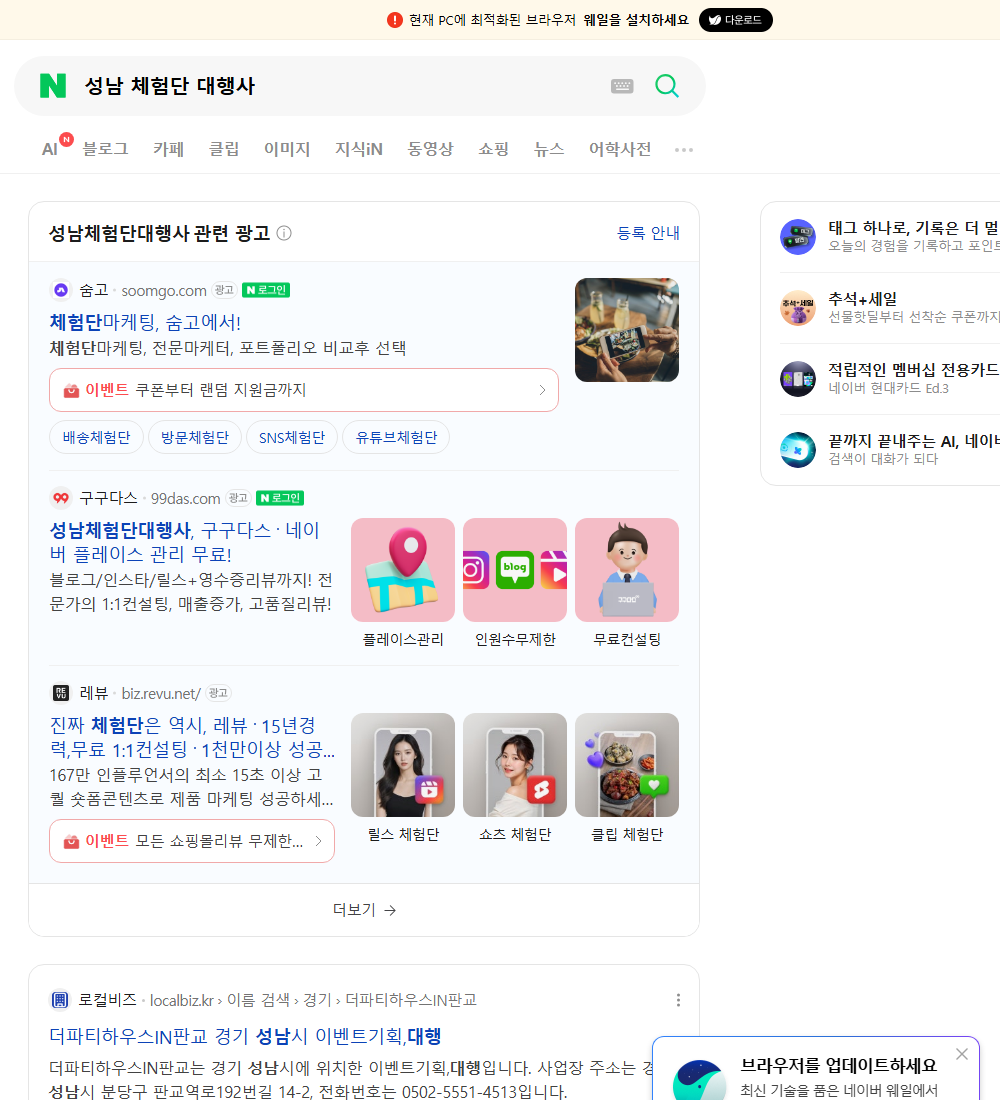Open the biz.revu.net/ URL link

point(161,694)
